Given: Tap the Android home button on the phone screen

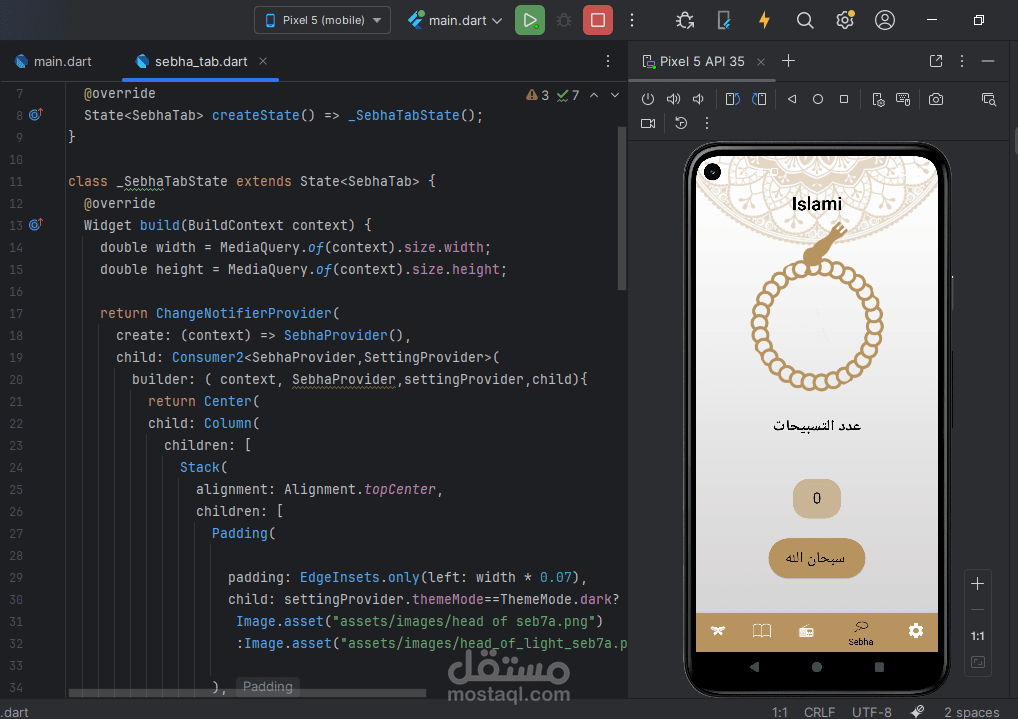Looking at the screenshot, I should pyautogui.click(x=817, y=667).
